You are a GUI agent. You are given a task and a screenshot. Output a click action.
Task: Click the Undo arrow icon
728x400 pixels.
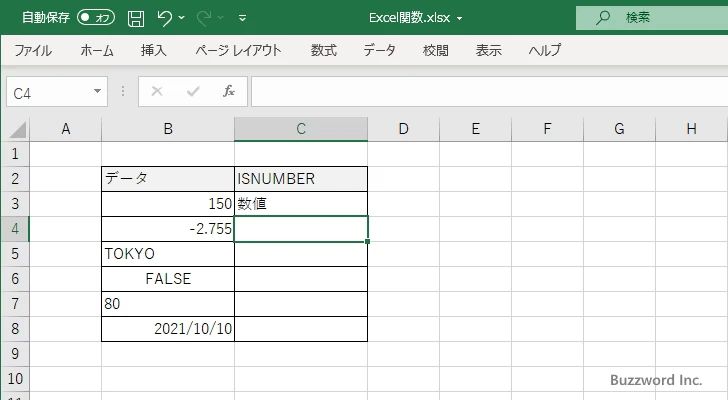tap(164, 18)
